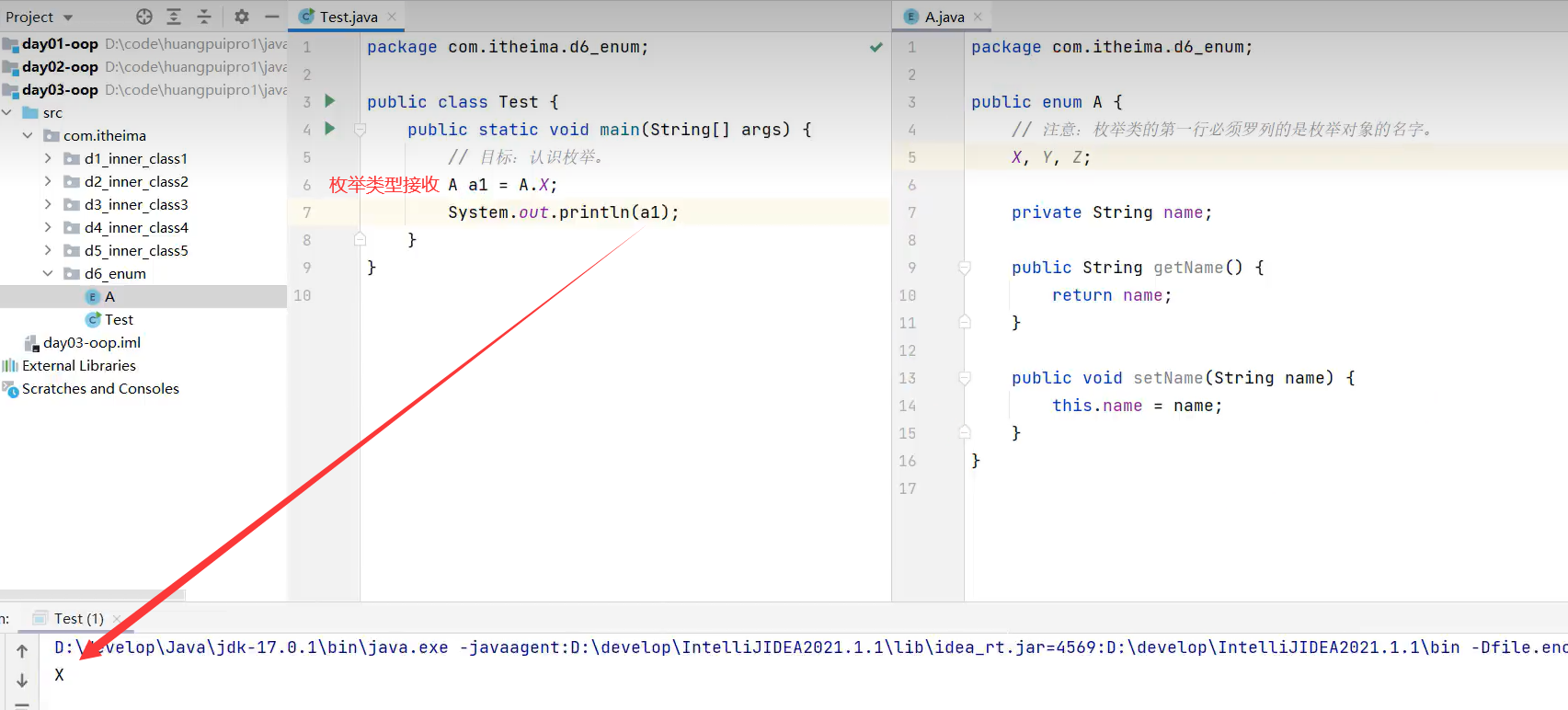
Task: Click run gutter arrow beside main method
Action: click(x=330, y=129)
